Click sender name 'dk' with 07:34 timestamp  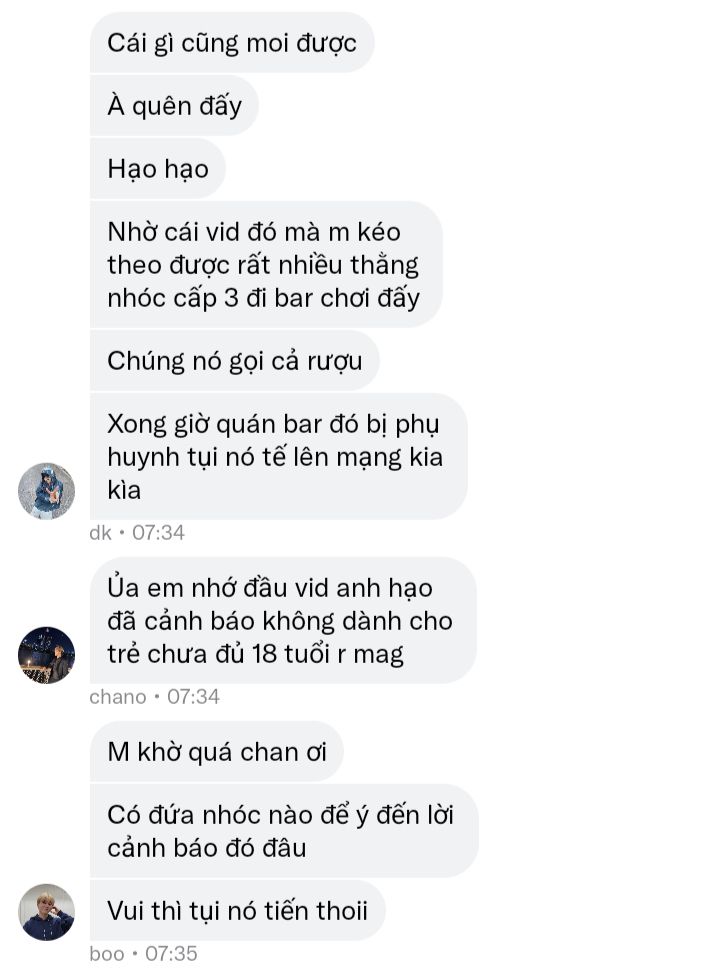[x=137, y=532]
